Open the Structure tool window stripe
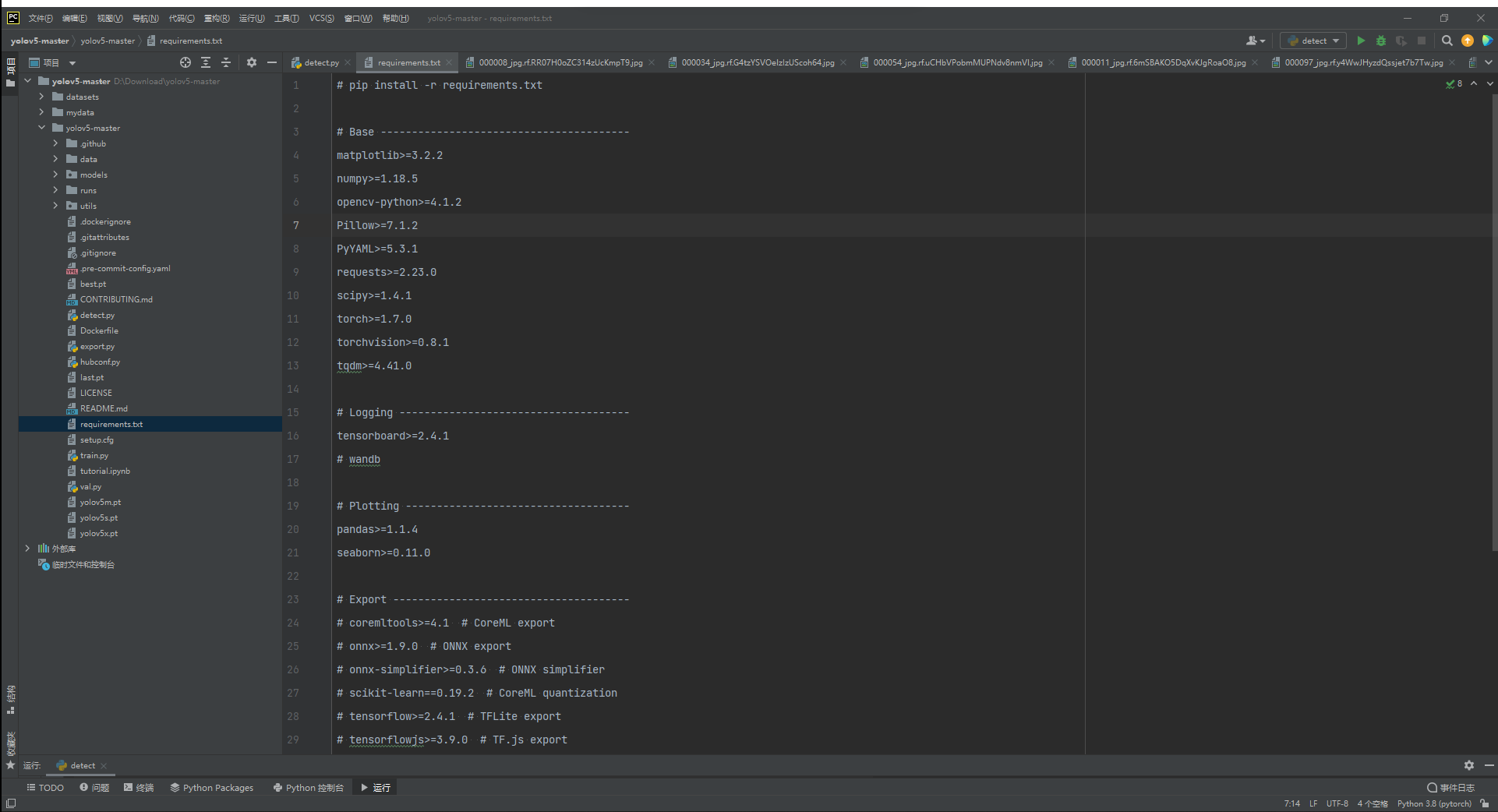The height and width of the screenshot is (812, 1498). pyautogui.click(x=10, y=700)
